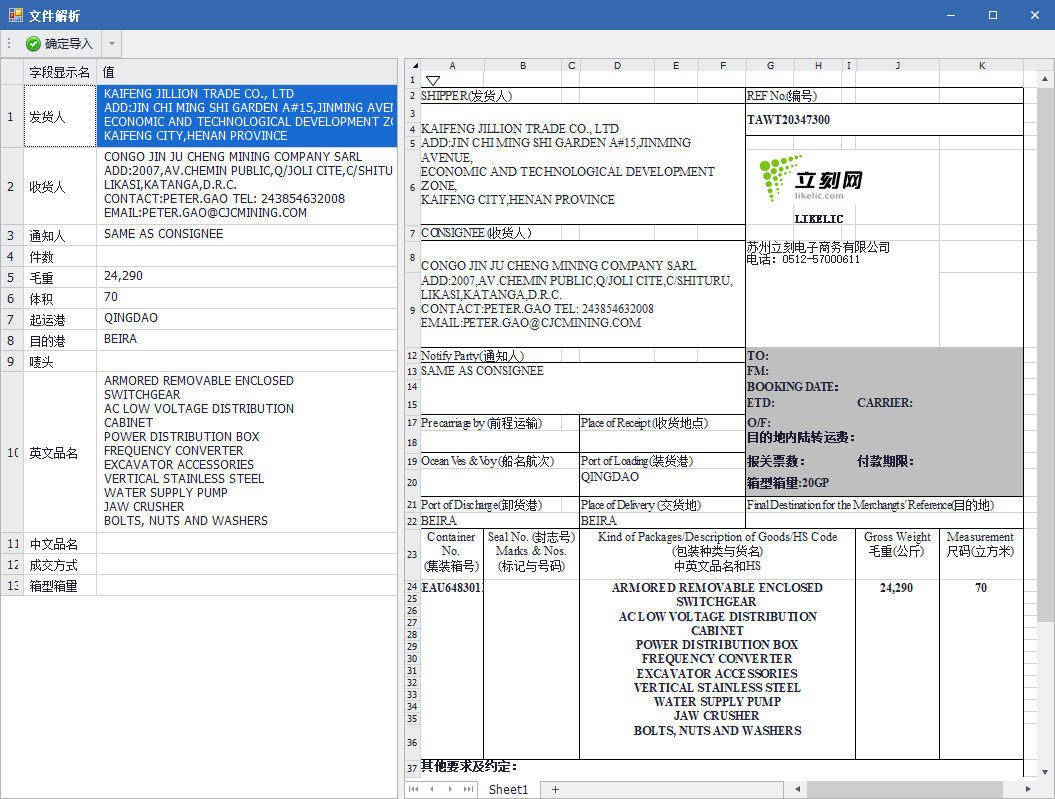Select column header J in the spreadsheet
This screenshot has width=1055, height=799.
(x=897, y=66)
